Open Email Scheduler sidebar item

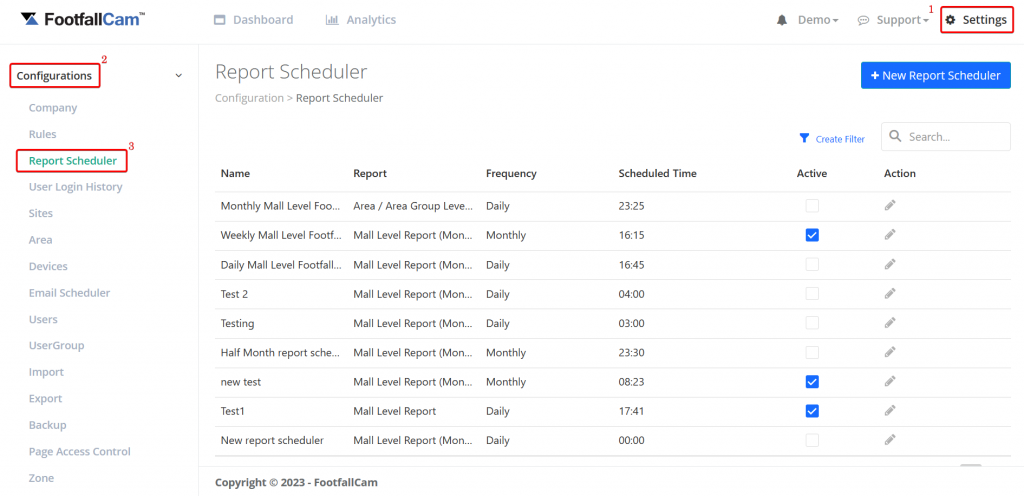[69, 293]
